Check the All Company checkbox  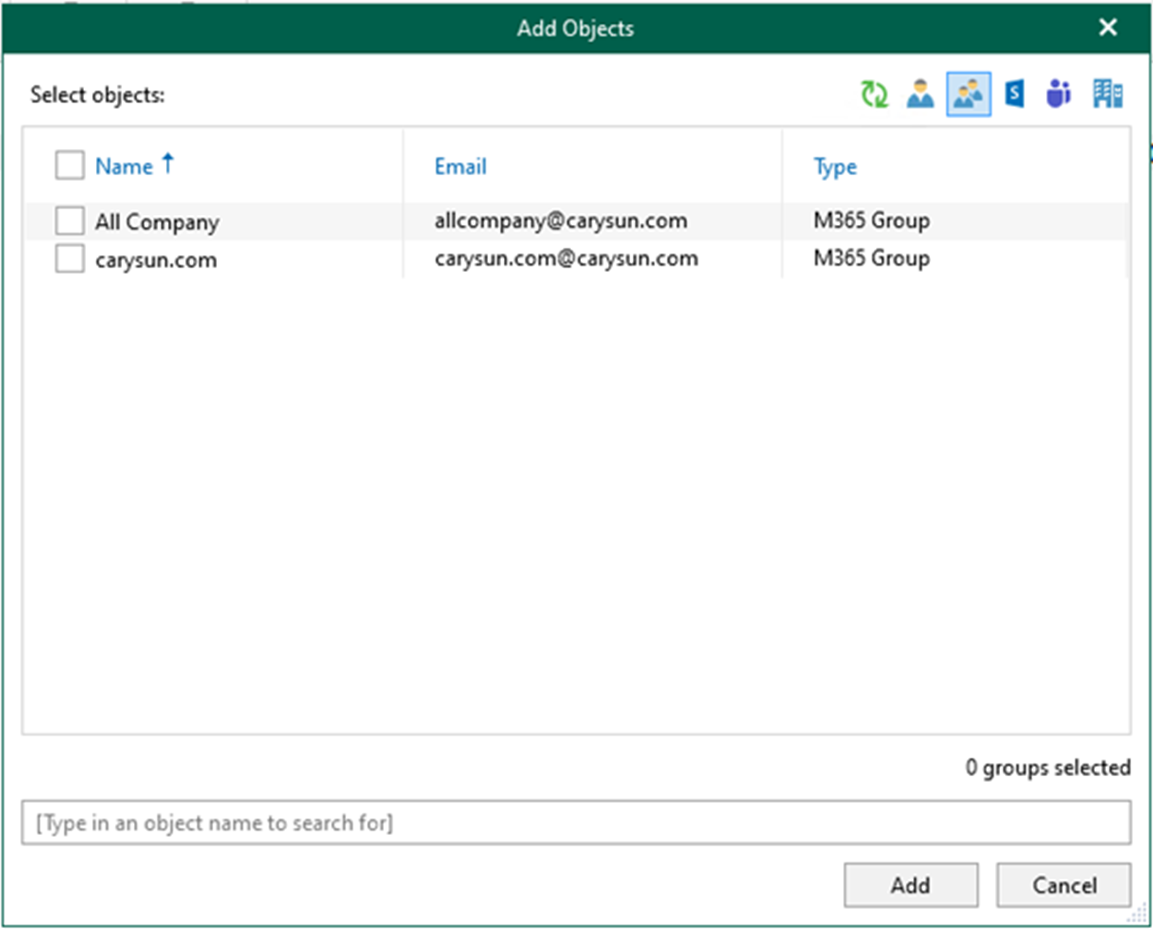[x=69, y=221]
